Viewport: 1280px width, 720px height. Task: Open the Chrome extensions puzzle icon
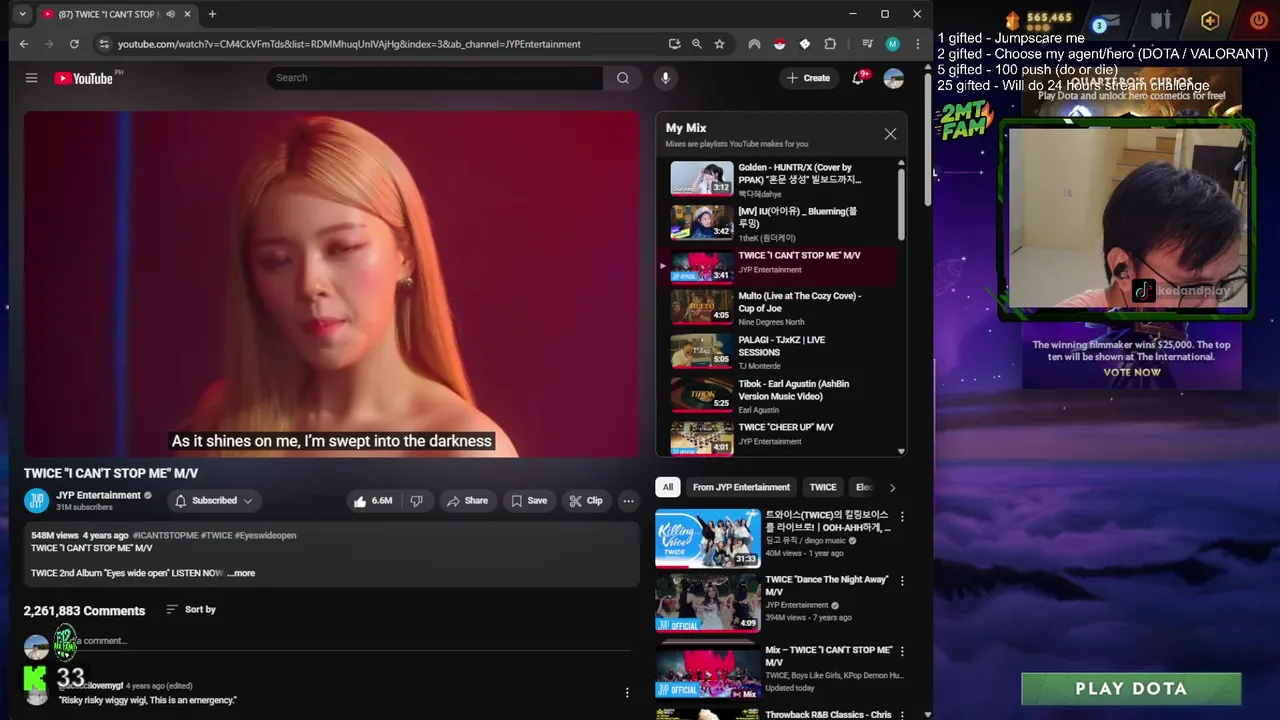point(830,44)
